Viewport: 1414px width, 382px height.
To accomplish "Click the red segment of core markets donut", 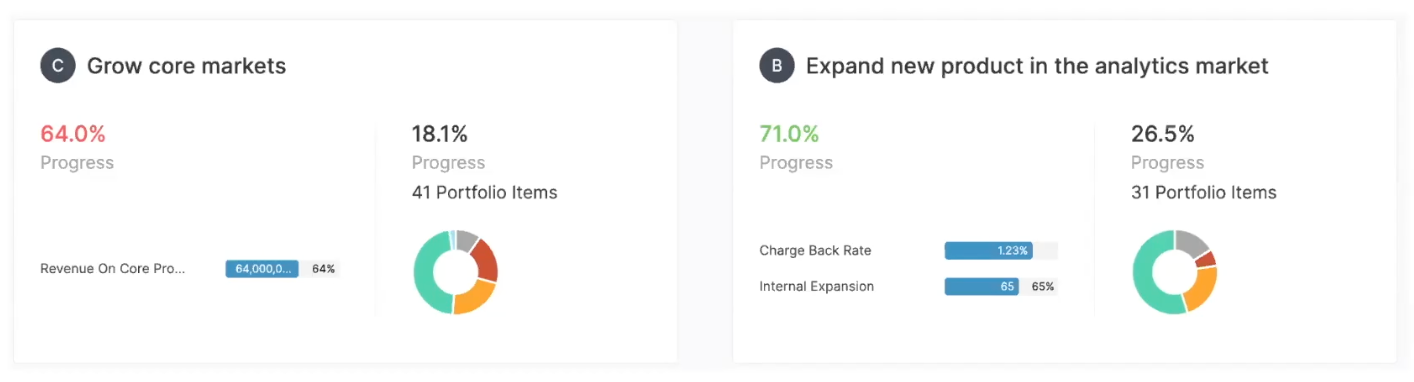I will click(485, 259).
